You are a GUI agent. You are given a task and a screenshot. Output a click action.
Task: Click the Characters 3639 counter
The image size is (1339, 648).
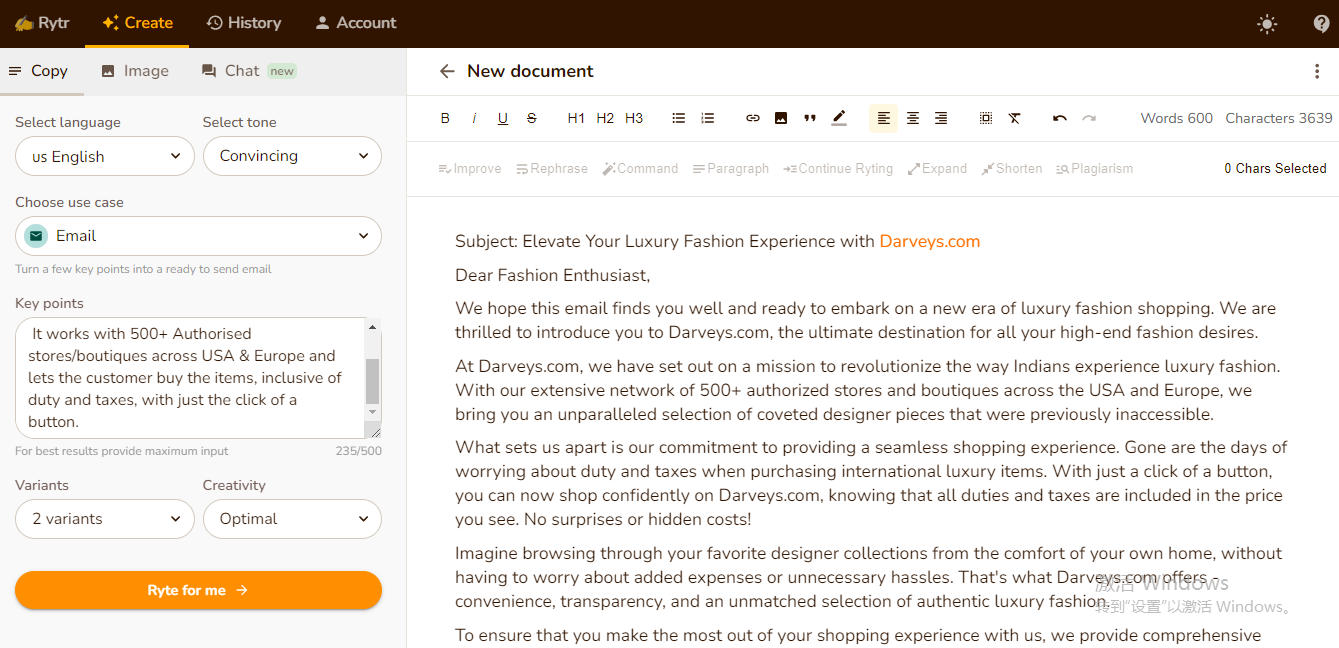1279,118
